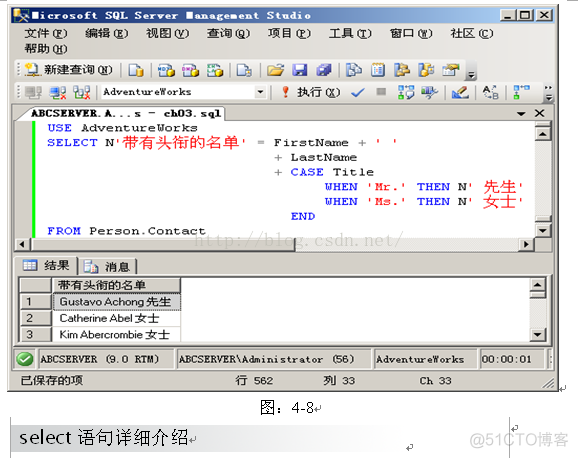The height and width of the screenshot is (458, 578).
Task: Click the SQL Server Mobile Query icon
Action: point(244,70)
